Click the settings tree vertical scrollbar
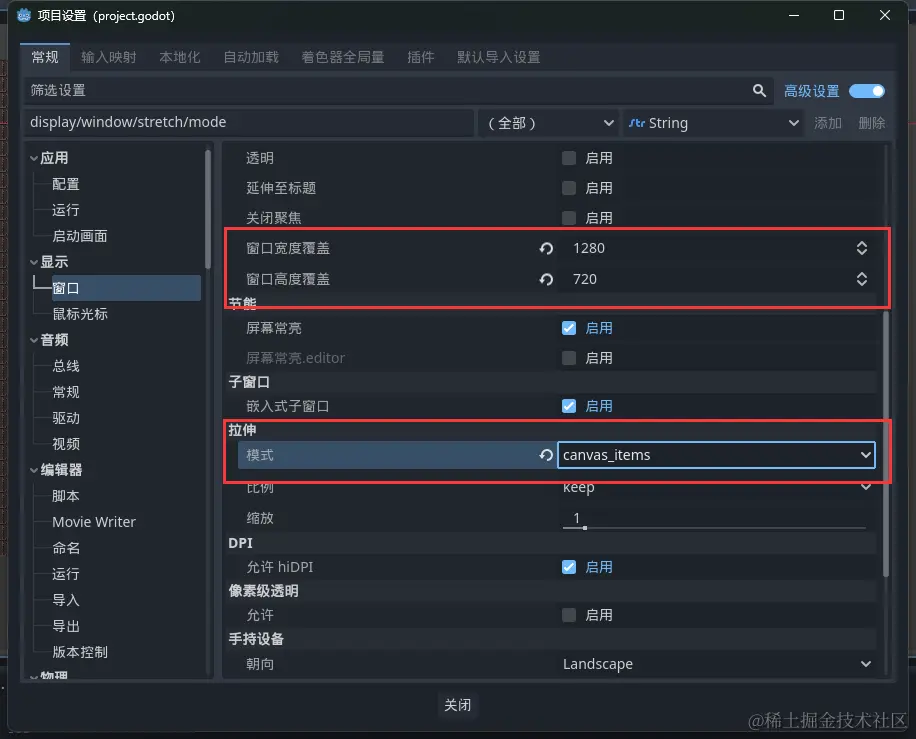This screenshot has height=739, width=916. tap(207, 209)
